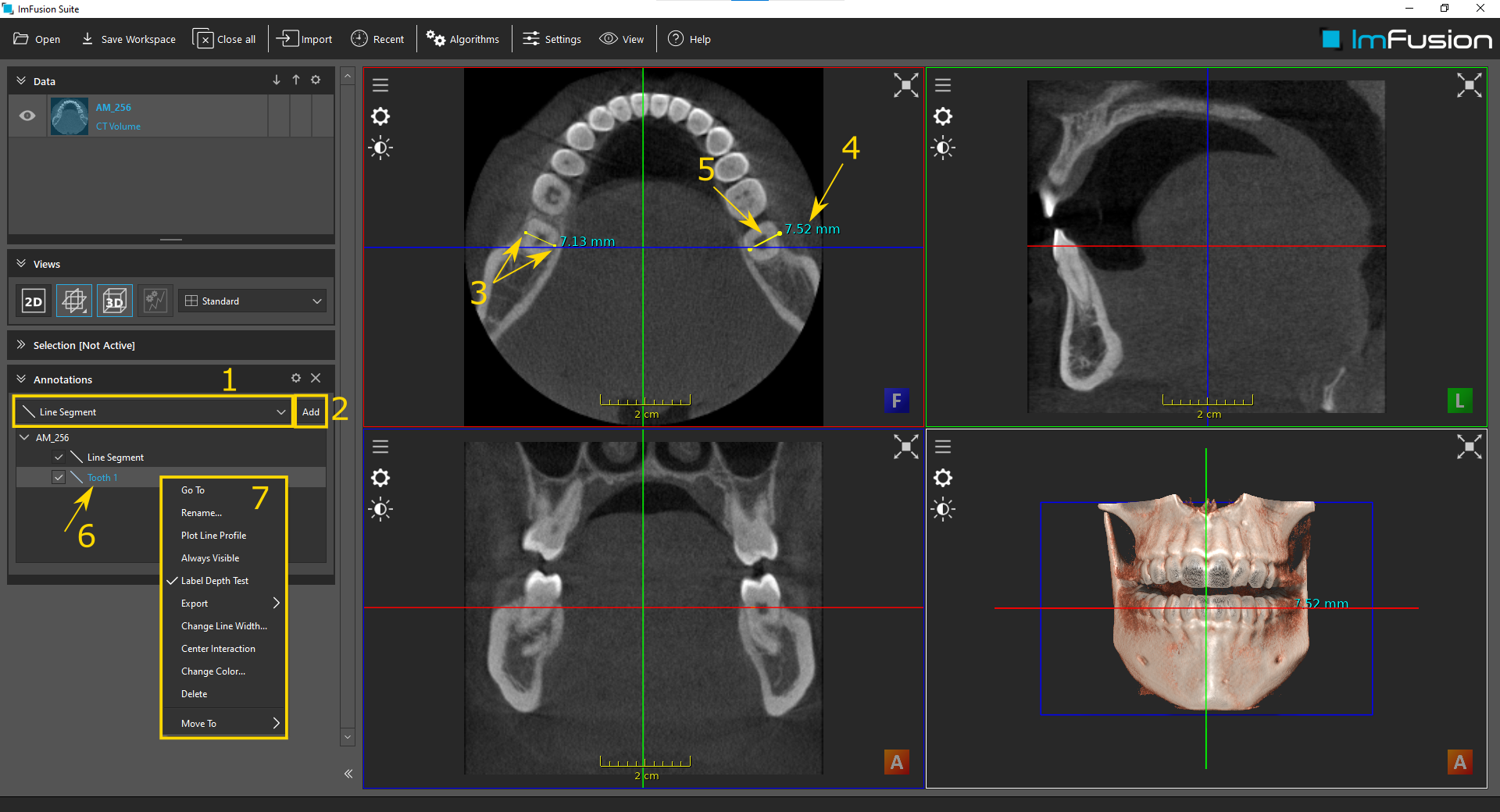
Task: Click Import in the toolbar
Action: pos(305,39)
